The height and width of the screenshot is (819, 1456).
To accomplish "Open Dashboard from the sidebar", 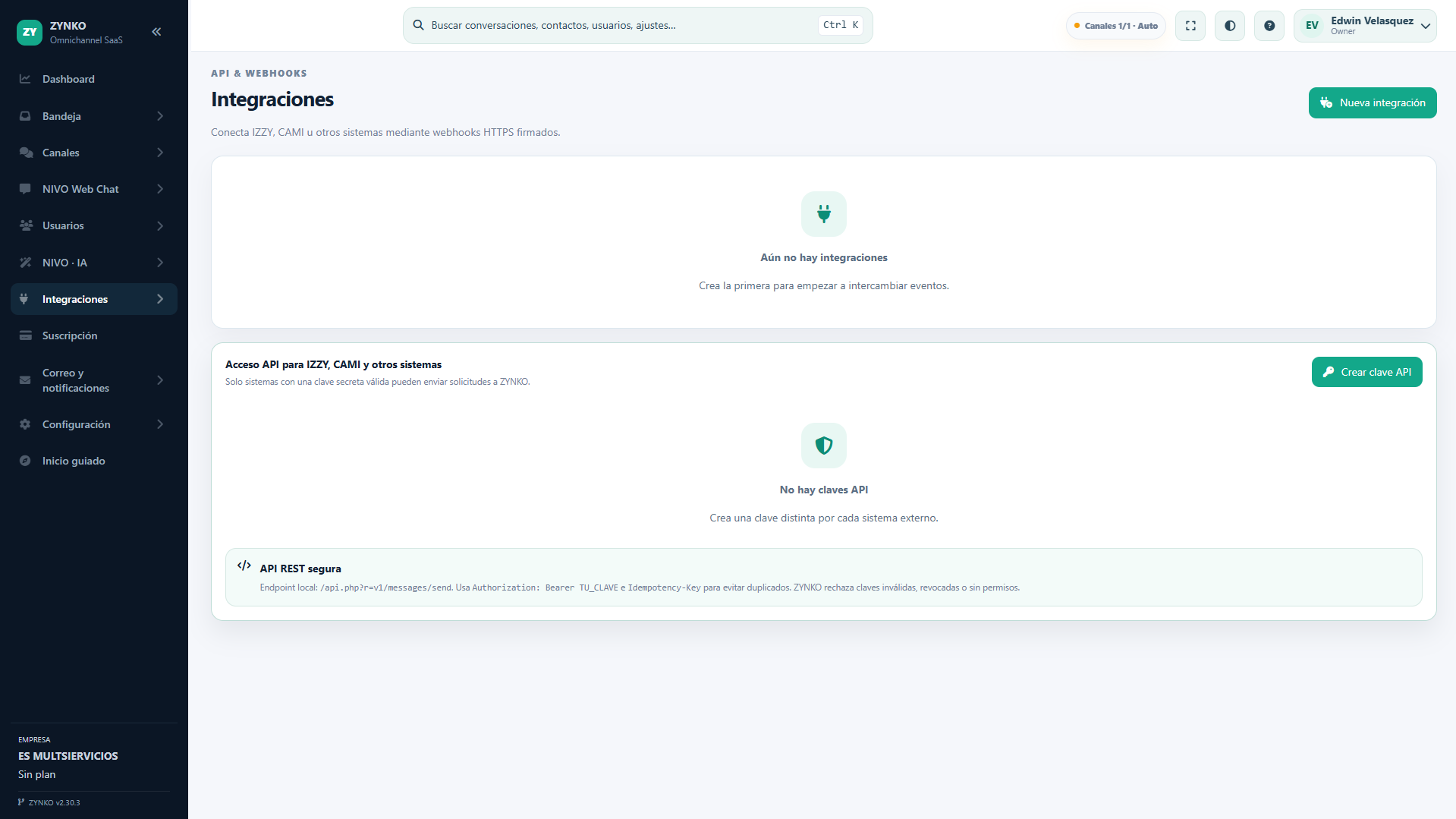I will (x=94, y=79).
